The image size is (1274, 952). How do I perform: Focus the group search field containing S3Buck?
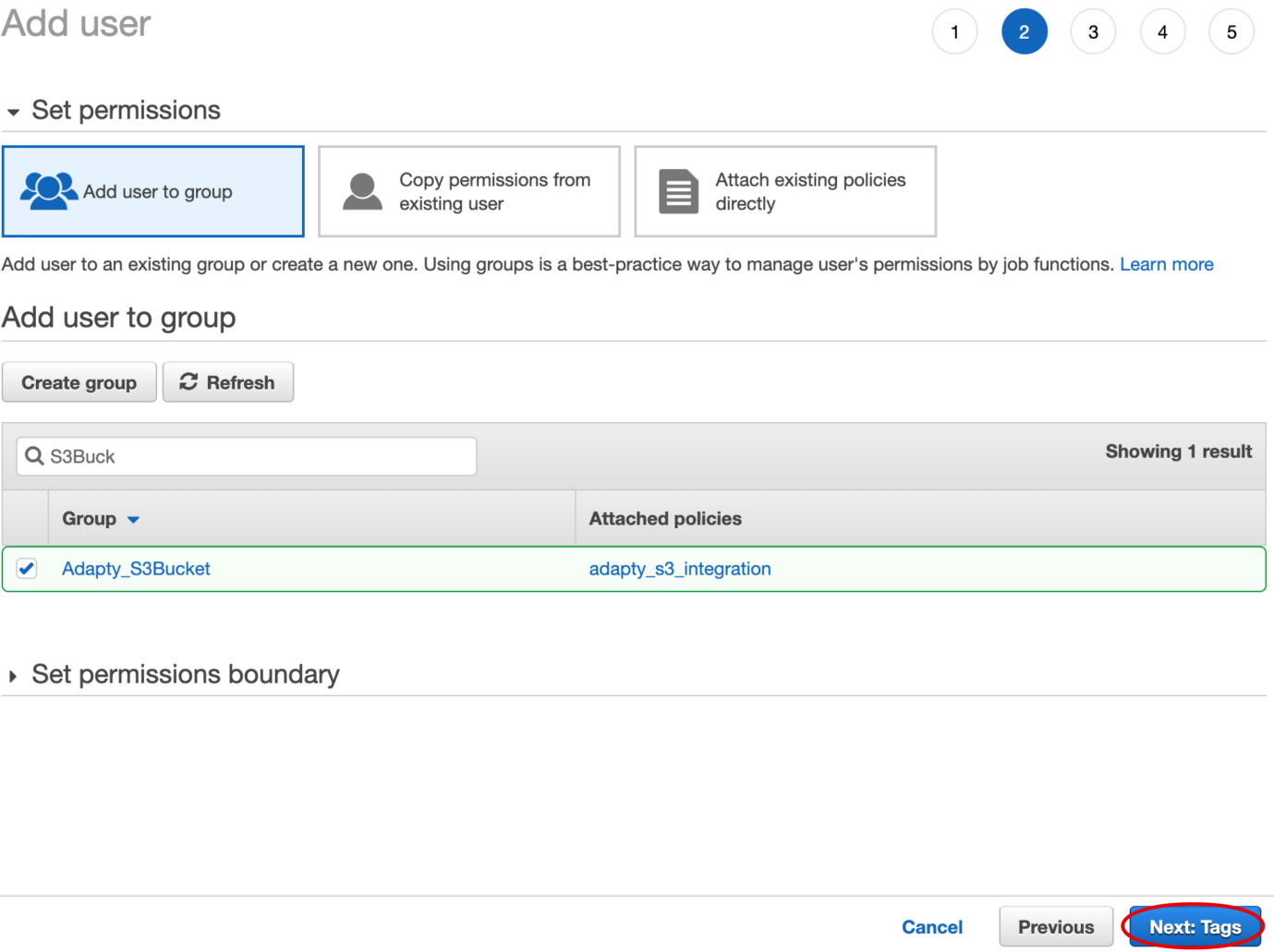(259, 456)
